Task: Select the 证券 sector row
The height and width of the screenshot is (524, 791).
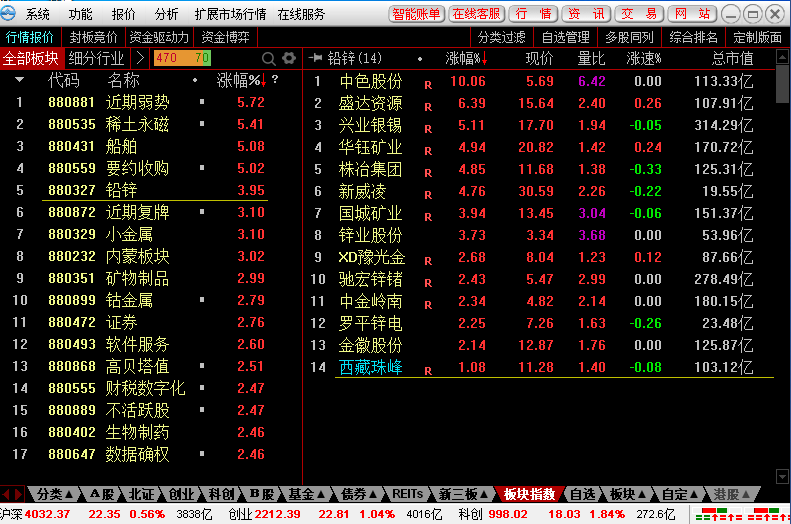Action: (151, 322)
